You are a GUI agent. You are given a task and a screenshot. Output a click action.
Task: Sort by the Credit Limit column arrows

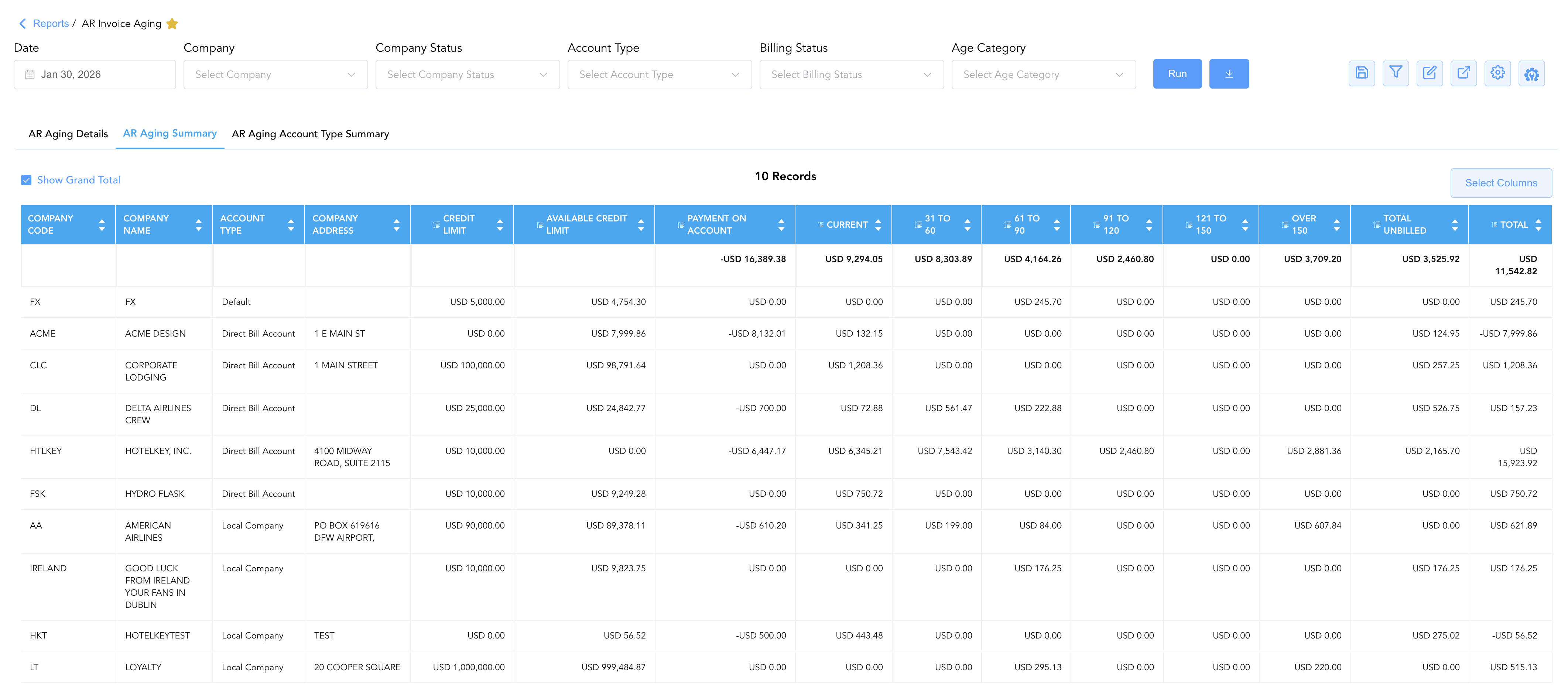point(500,225)
